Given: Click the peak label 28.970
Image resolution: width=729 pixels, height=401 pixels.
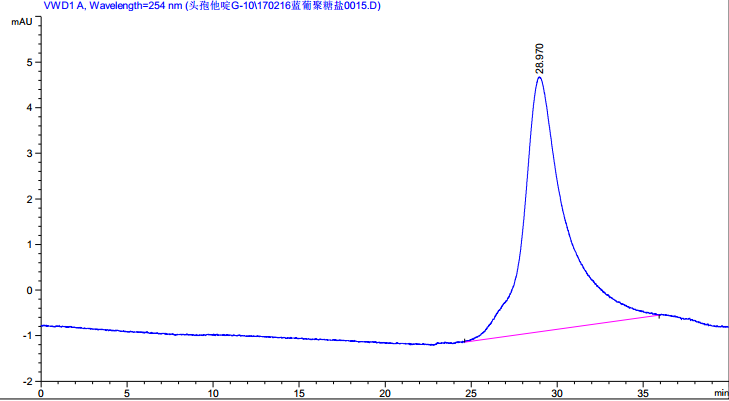Looking at the screenshot, I should click(539, 59).
